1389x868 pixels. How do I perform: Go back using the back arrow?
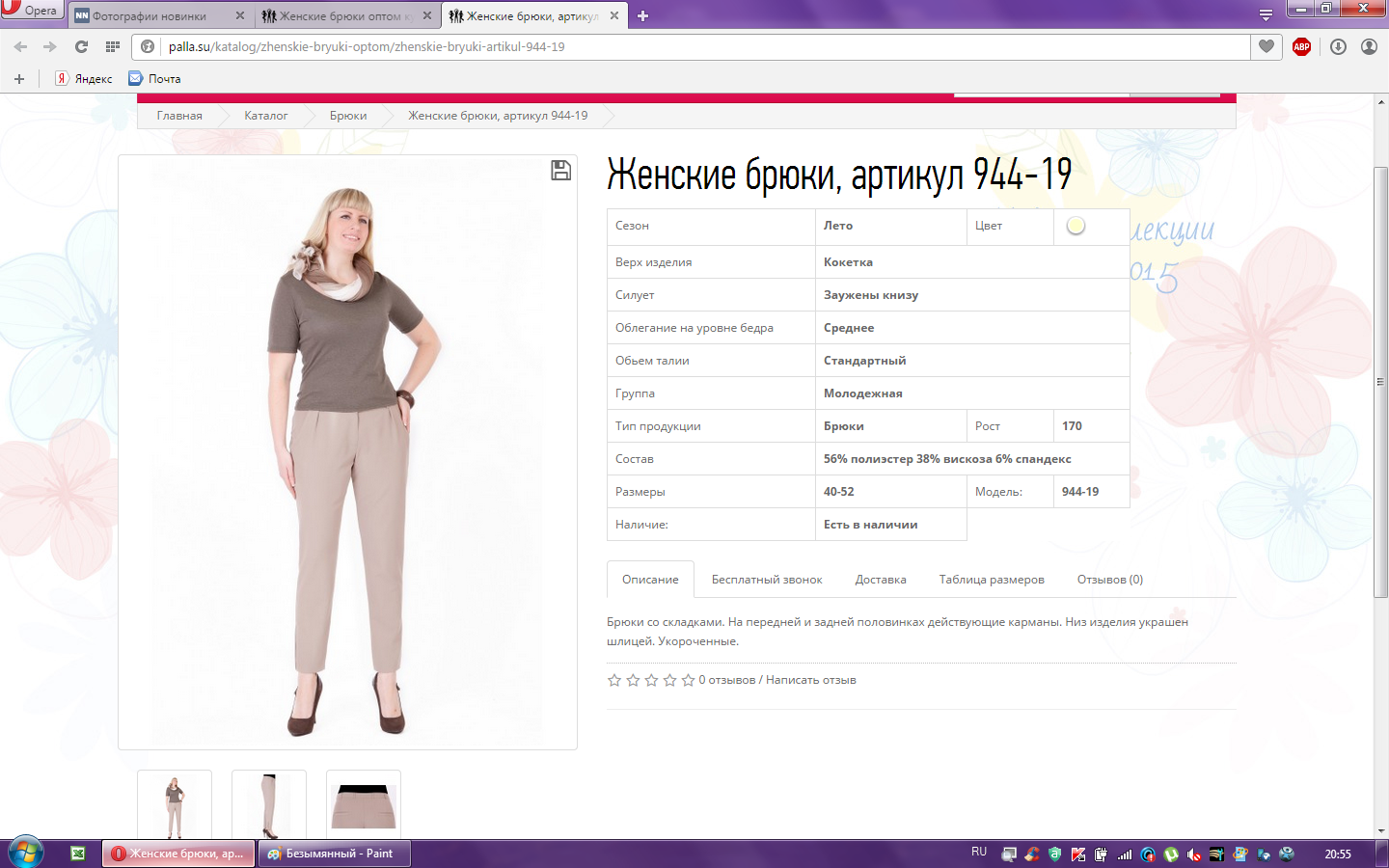pyautogui.click(x=20, y=46)
